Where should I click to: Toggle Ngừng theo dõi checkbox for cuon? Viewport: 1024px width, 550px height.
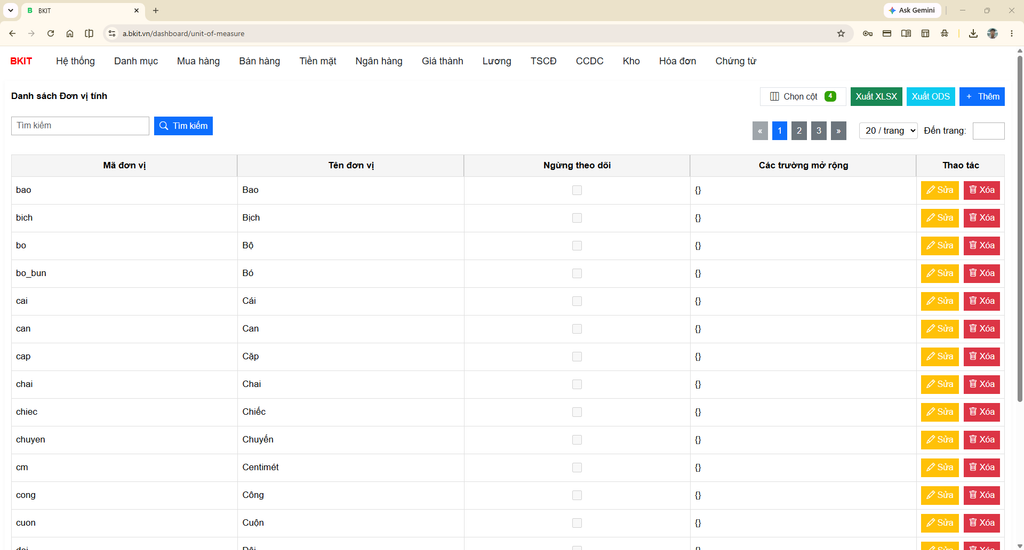point(577,523)
